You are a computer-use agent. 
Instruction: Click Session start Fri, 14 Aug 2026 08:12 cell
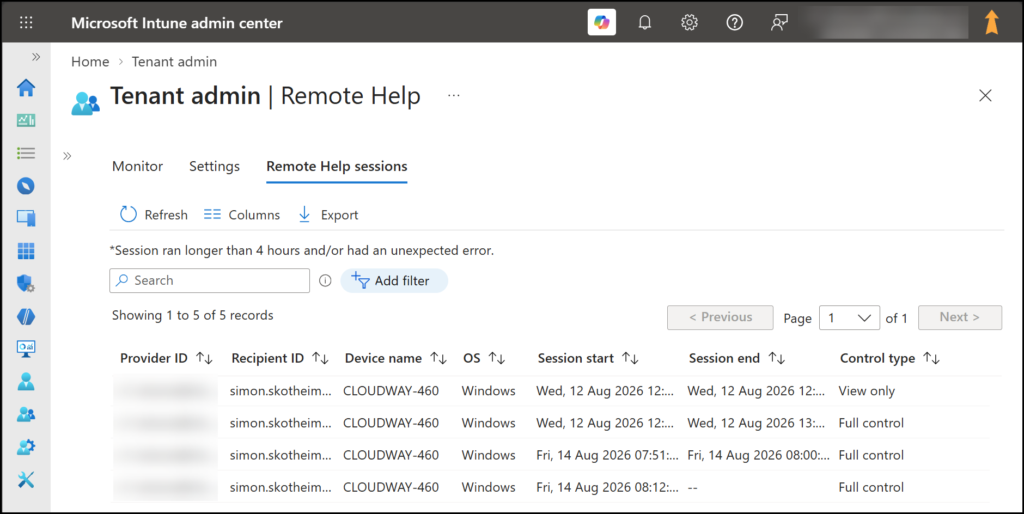[x=607, y=487]
